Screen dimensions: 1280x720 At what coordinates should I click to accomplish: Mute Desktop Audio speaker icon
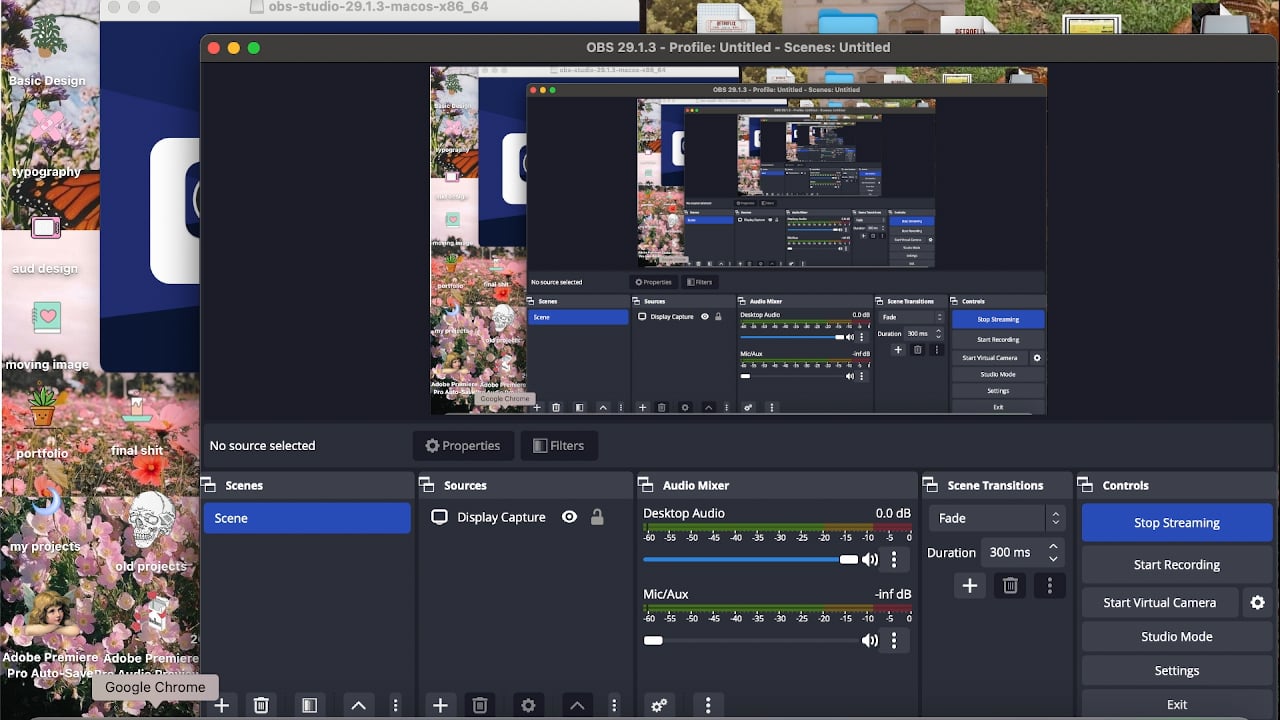coord(870,560)
